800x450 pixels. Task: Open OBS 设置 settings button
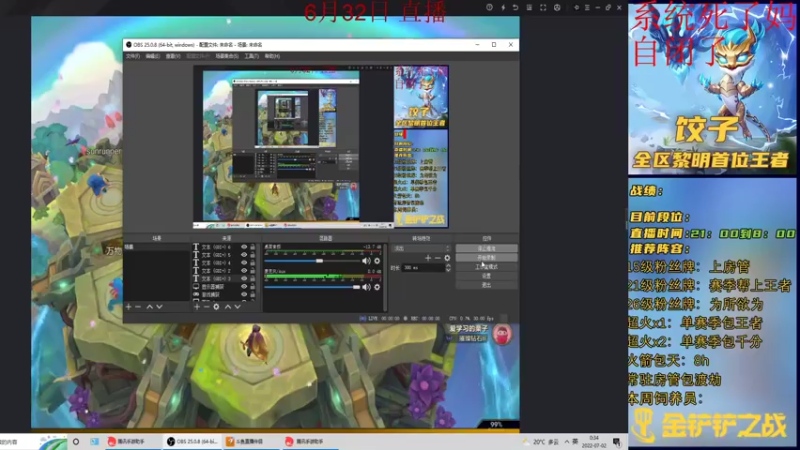[486, 276]
